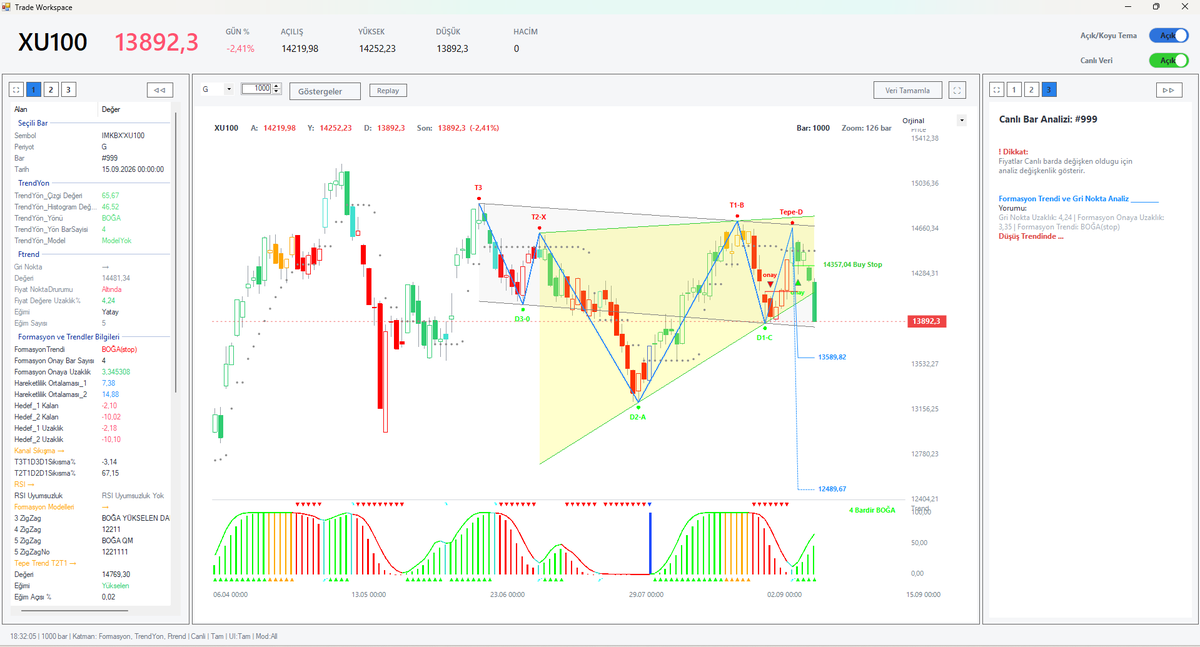Click the 13589.82 target level label
Image resolution: width=1200 pixels, height=647 pixels.
pos(832,357)
